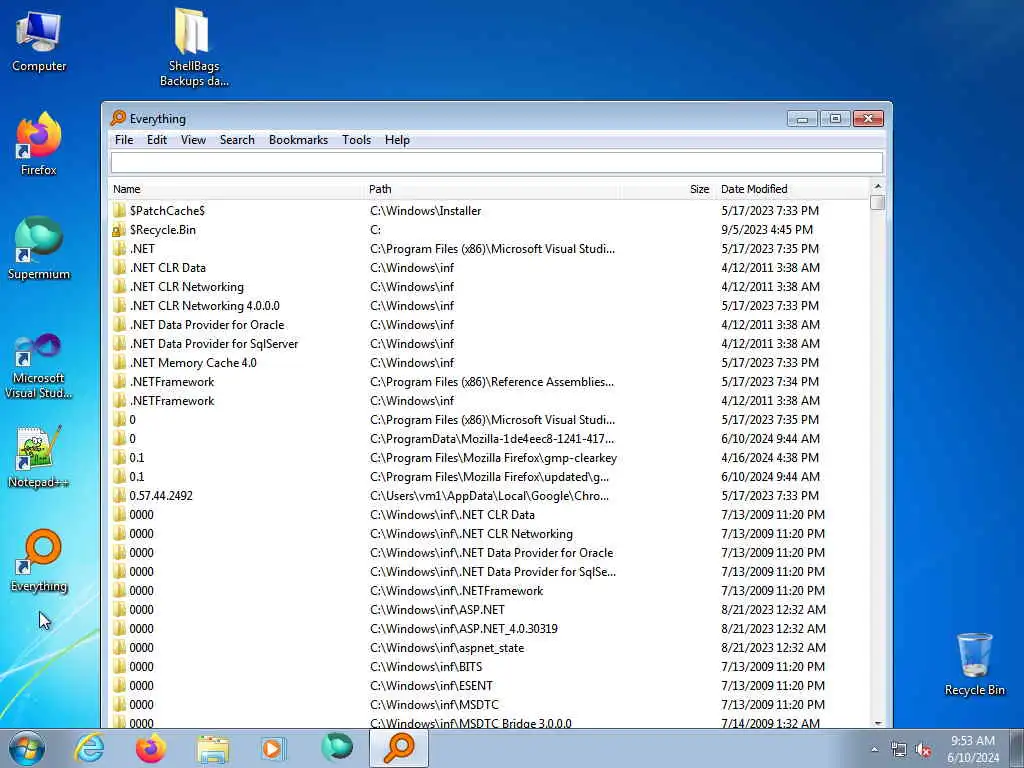The image size is (1024, 768).
Task: Select folder 0 under Mozilla ProgramData path
Action: [490, 439]
